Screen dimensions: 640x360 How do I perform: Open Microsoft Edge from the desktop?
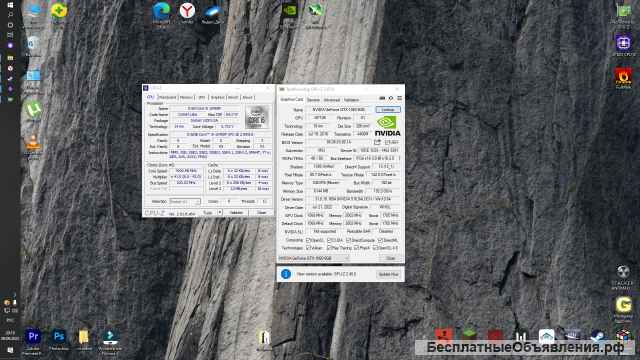pos(162,11)
